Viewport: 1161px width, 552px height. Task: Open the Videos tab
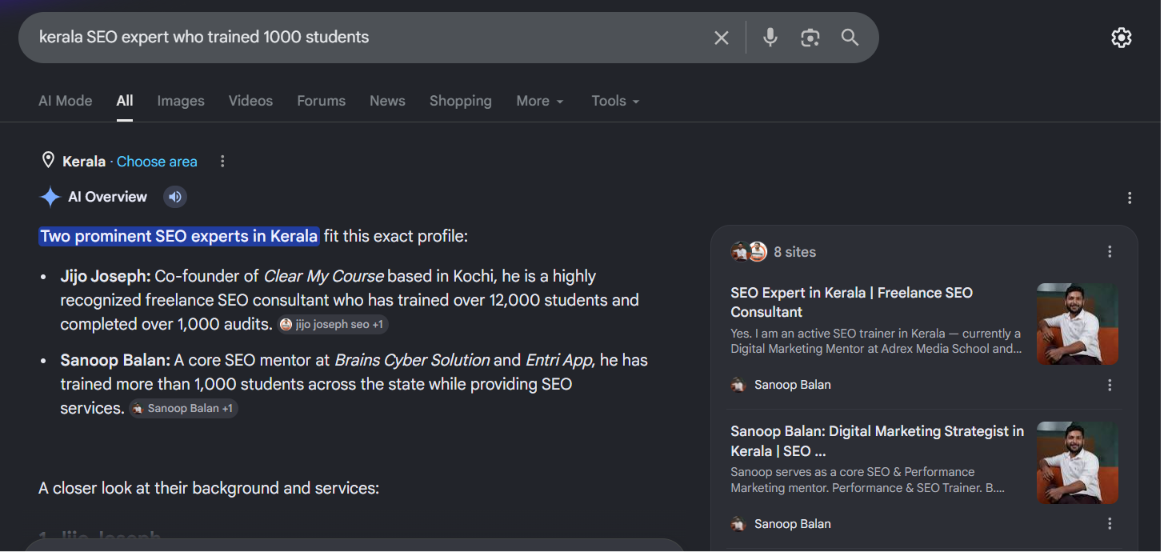[x=250, y=101]
